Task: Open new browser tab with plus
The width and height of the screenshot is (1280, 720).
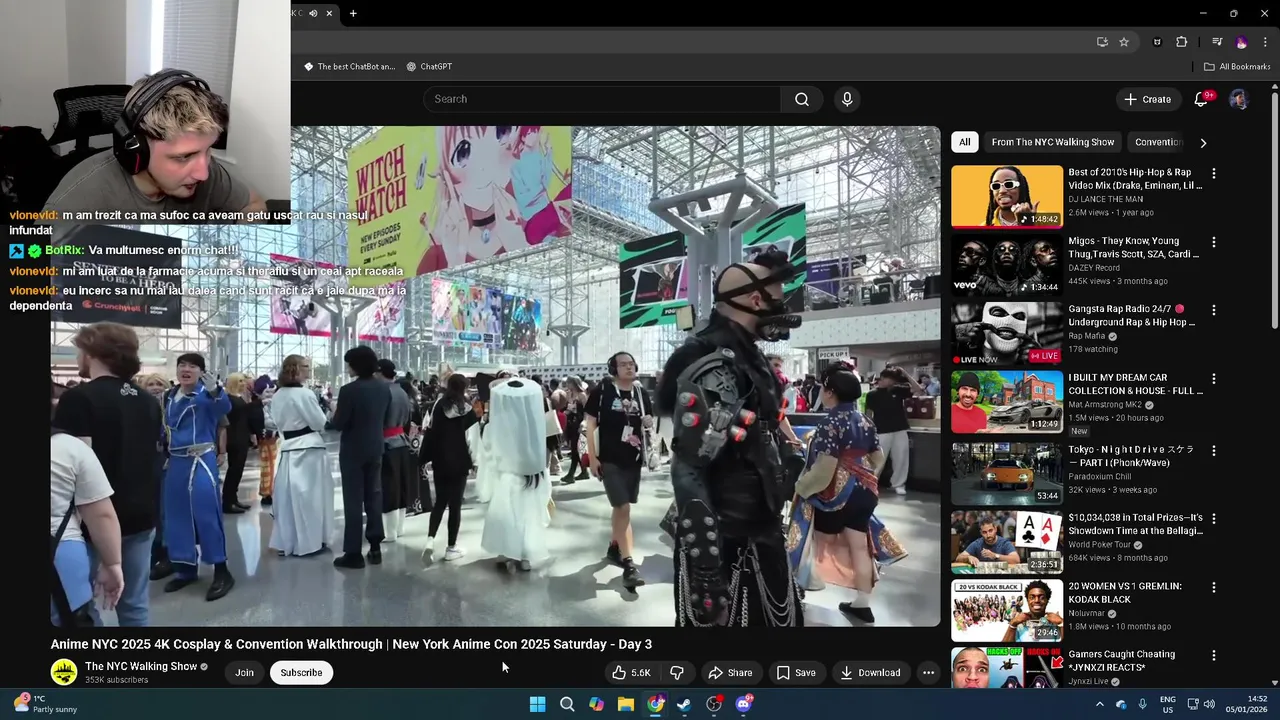Action: 353,13
